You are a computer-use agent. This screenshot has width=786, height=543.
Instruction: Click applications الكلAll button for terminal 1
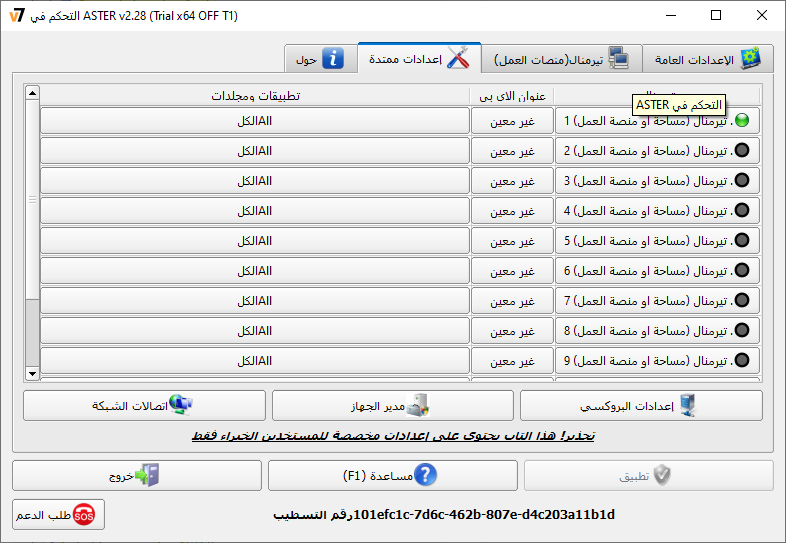(x=255, y=120)
